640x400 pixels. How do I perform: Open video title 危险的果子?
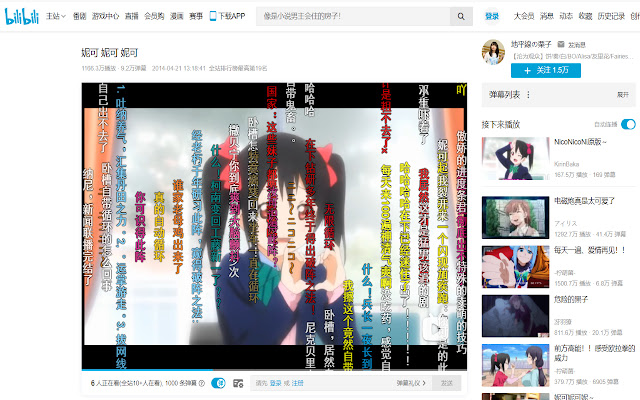point(571,300)
